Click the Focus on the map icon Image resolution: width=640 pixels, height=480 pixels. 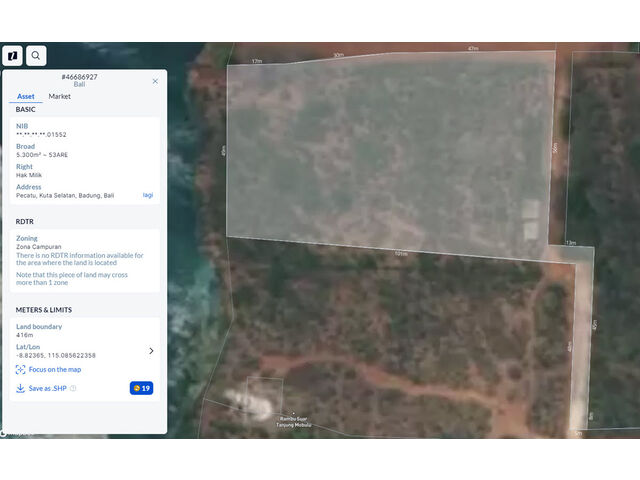coord(20,370)
